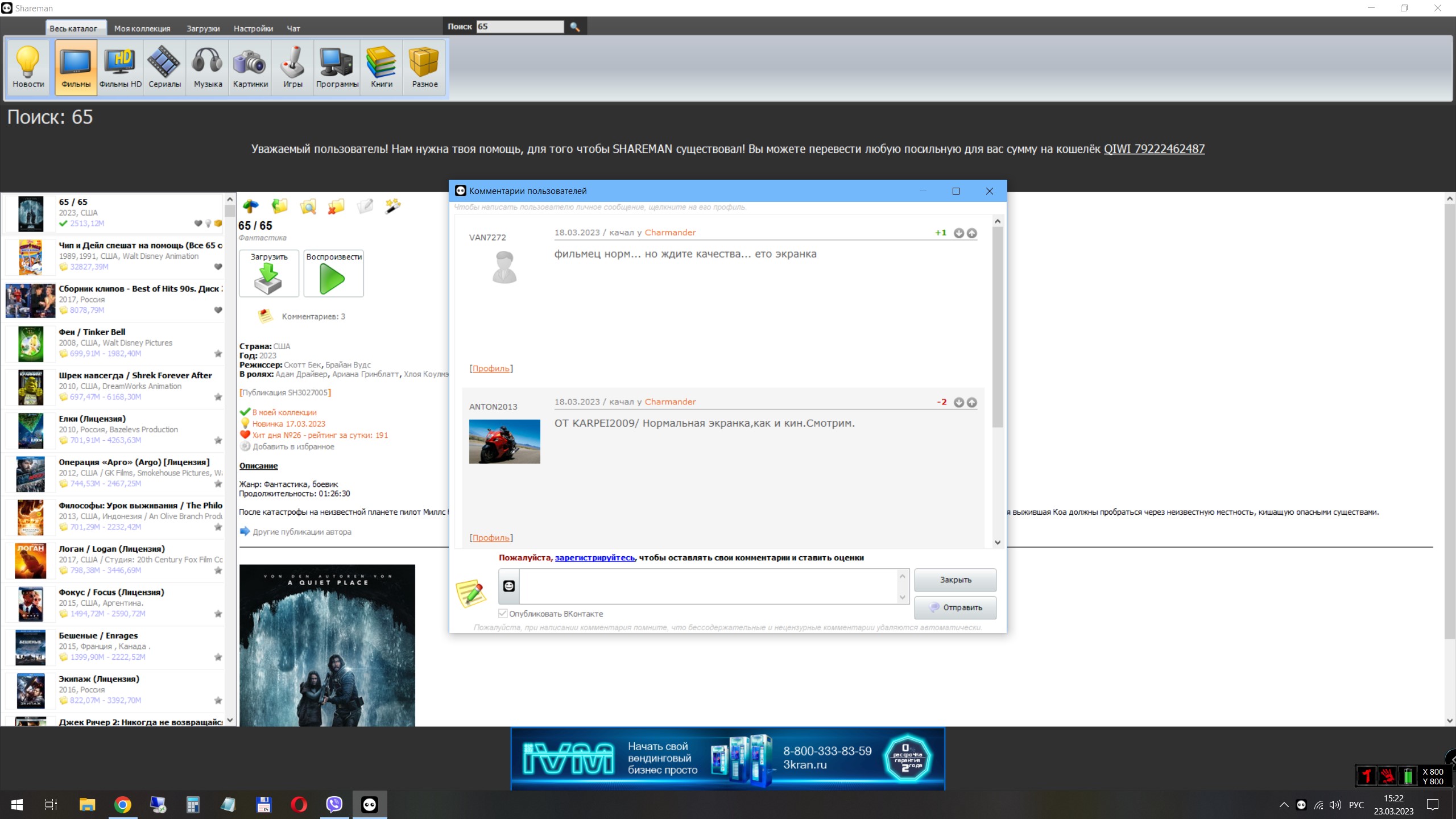
Task: Click the delete folder red X icon
Action: (x=336, y=206)
